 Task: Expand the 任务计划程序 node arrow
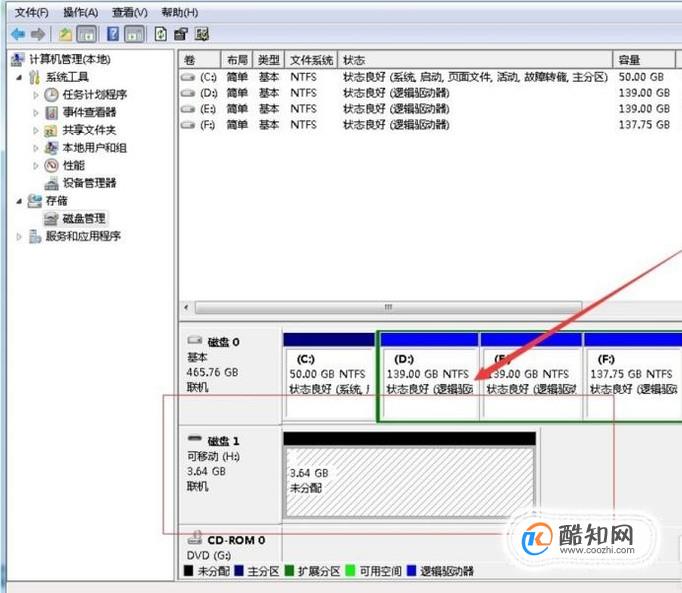[36, 95]
